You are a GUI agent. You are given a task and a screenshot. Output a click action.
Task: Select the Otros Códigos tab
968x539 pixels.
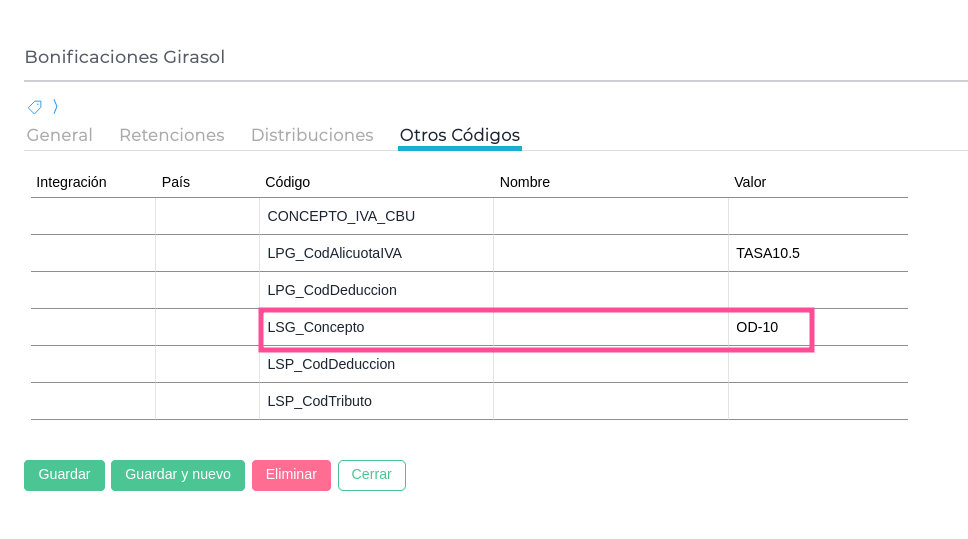(459, 135)
